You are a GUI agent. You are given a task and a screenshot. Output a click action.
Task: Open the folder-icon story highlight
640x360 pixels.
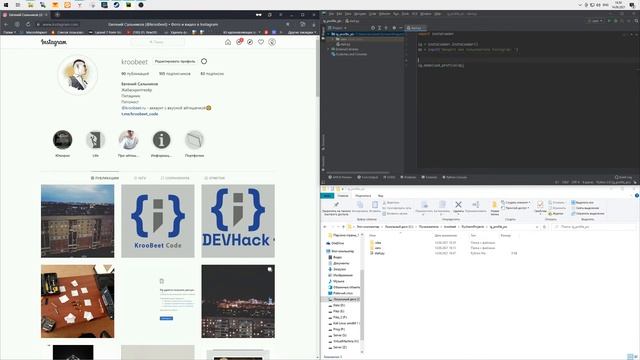tap(194, 140)
